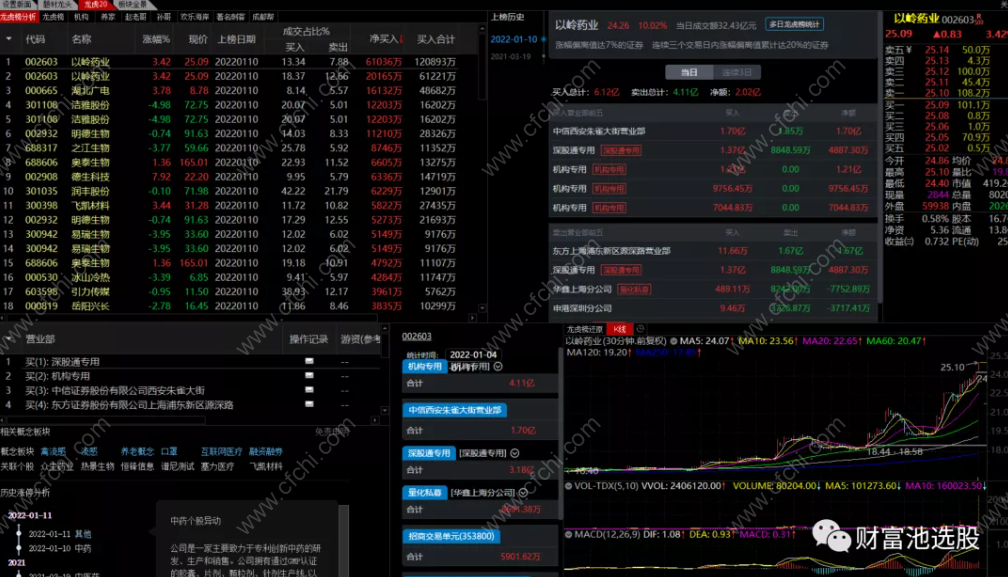This screenshot has height=577, width=1008.
Task: Select 东方上海浦东新区源深路营业部 seller row
Action: click(712, 251)
